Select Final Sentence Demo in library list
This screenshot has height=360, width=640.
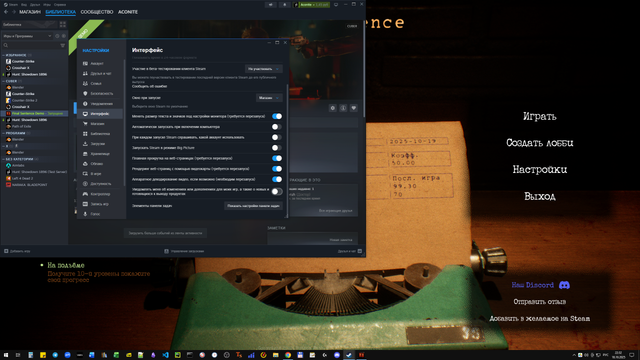tap(34, 113)
